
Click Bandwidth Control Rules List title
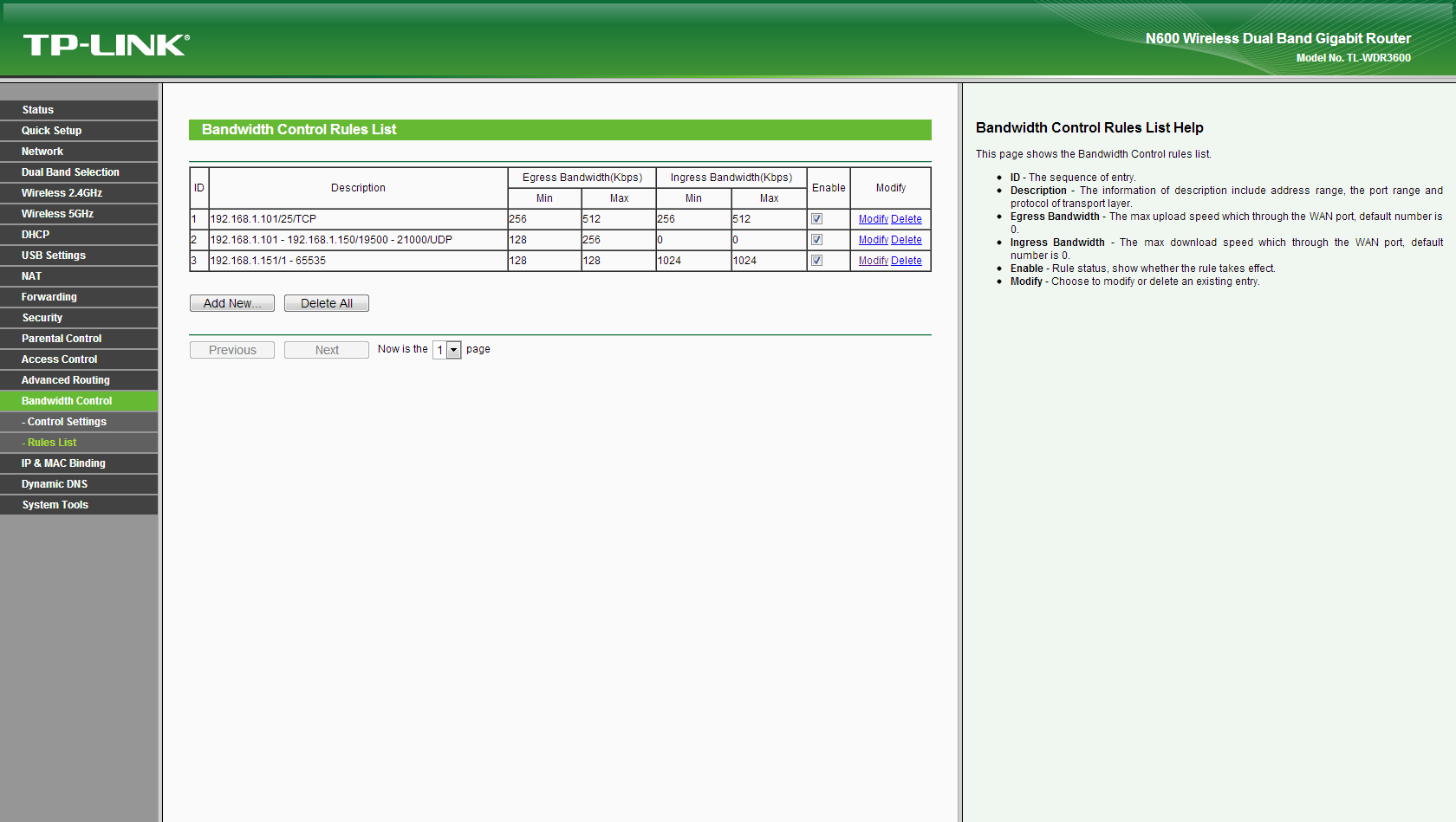[x=299, y=130]
